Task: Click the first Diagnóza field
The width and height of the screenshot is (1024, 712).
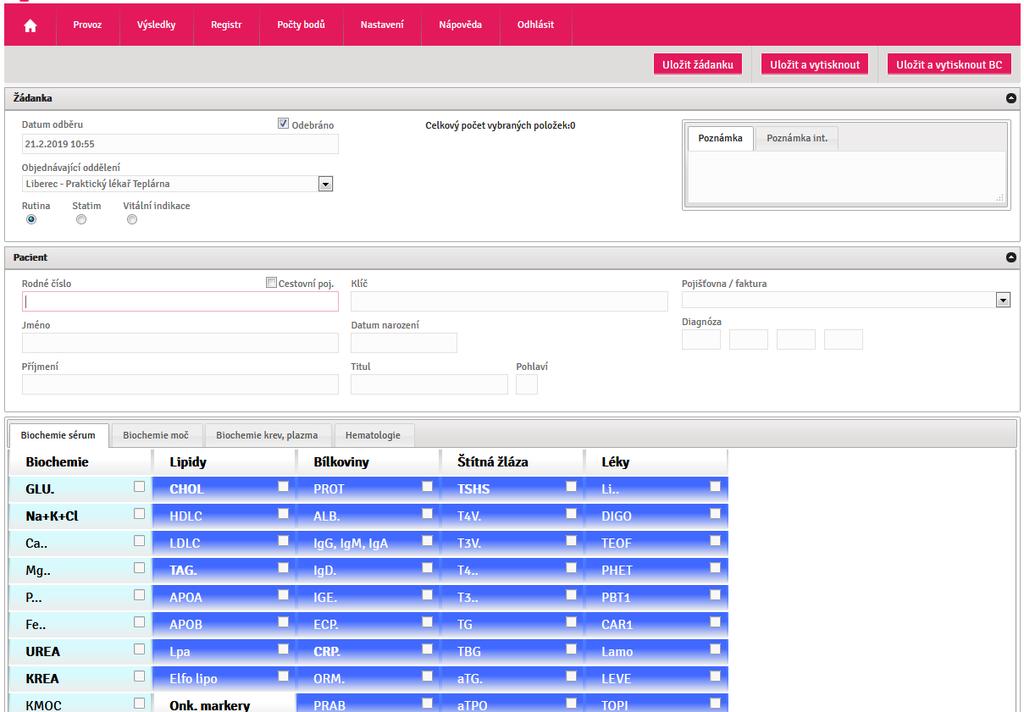Action: (x=701, y=340)
